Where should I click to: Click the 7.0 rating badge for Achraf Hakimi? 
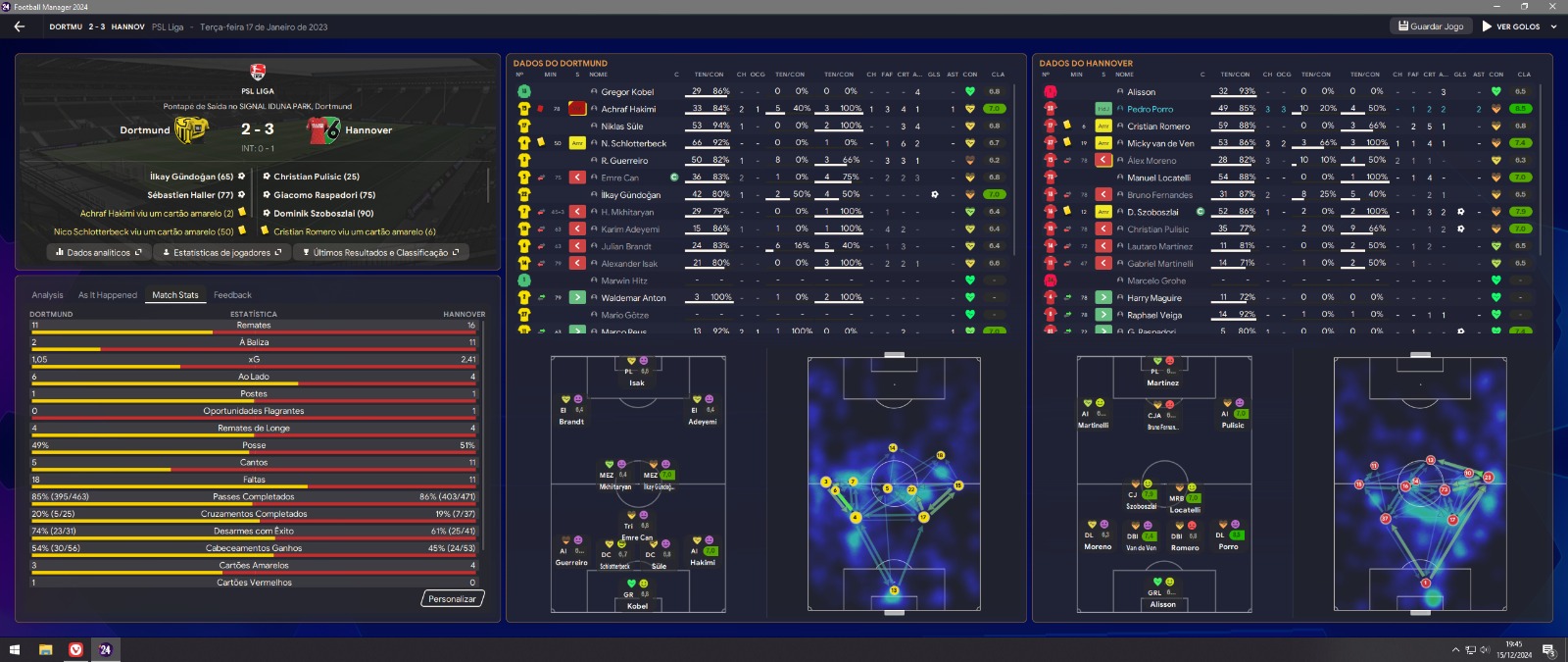point(995,109)
